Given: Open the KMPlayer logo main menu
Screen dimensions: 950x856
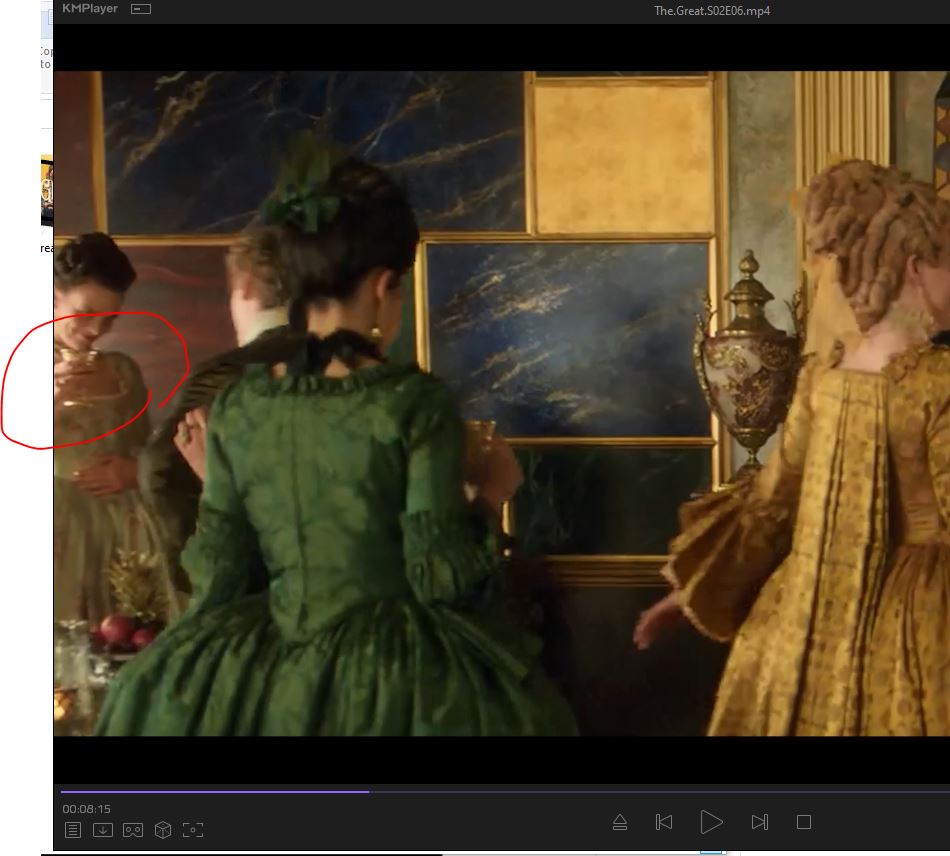Looking at the screenshot, I should coord(89,9).
